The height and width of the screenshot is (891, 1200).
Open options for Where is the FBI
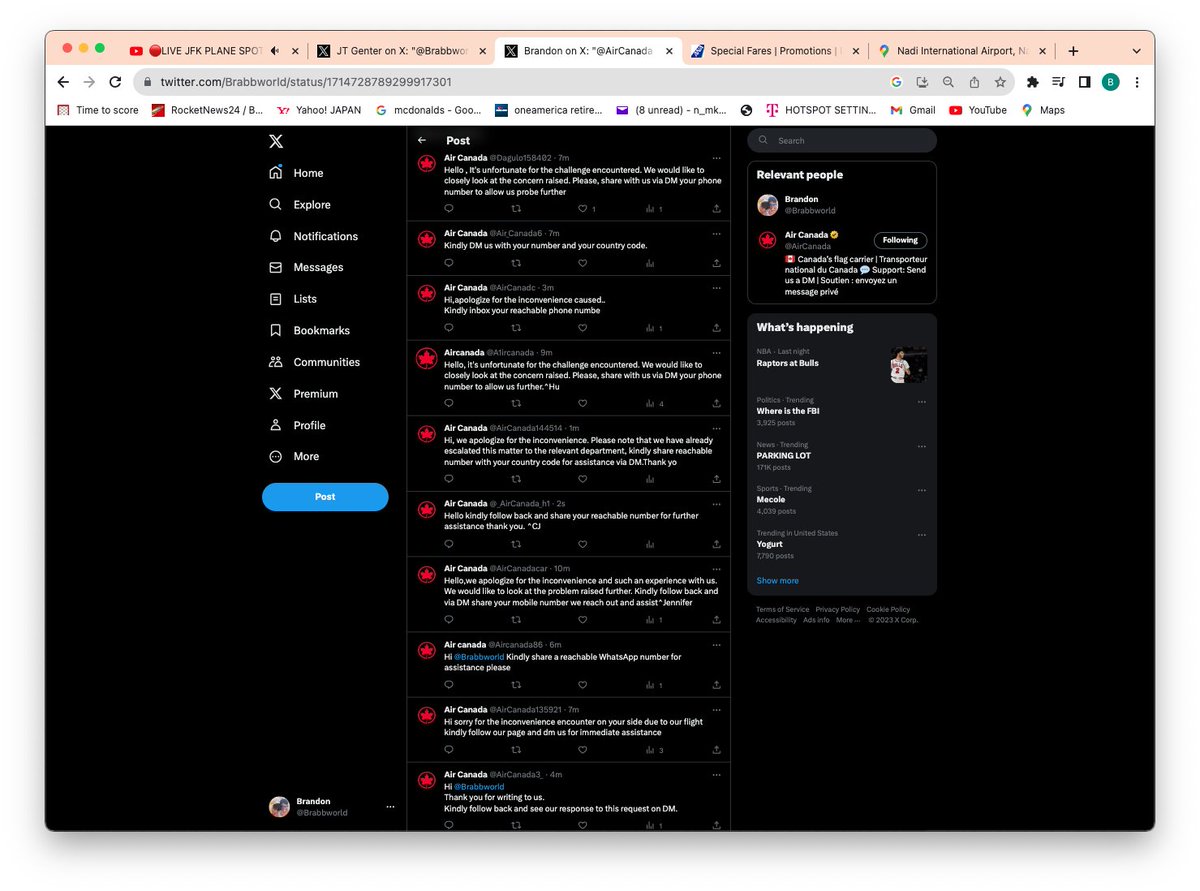(922, 402)
